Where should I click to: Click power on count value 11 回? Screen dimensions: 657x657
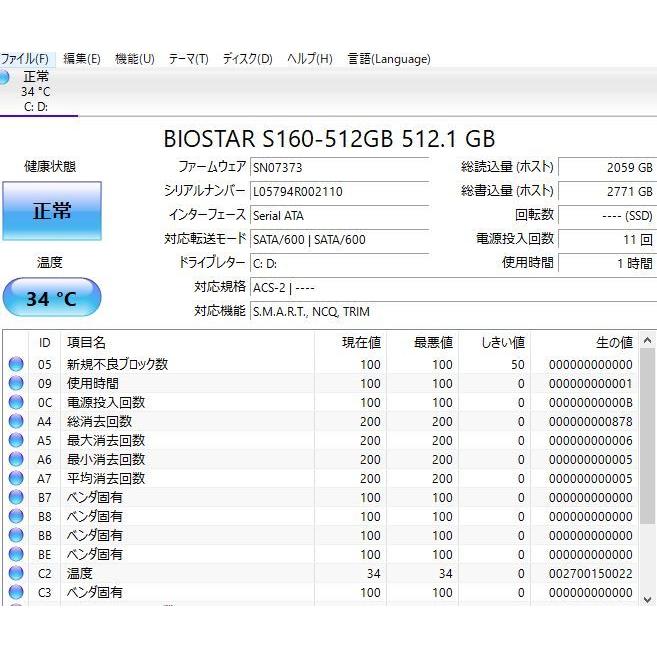(607, 239)
